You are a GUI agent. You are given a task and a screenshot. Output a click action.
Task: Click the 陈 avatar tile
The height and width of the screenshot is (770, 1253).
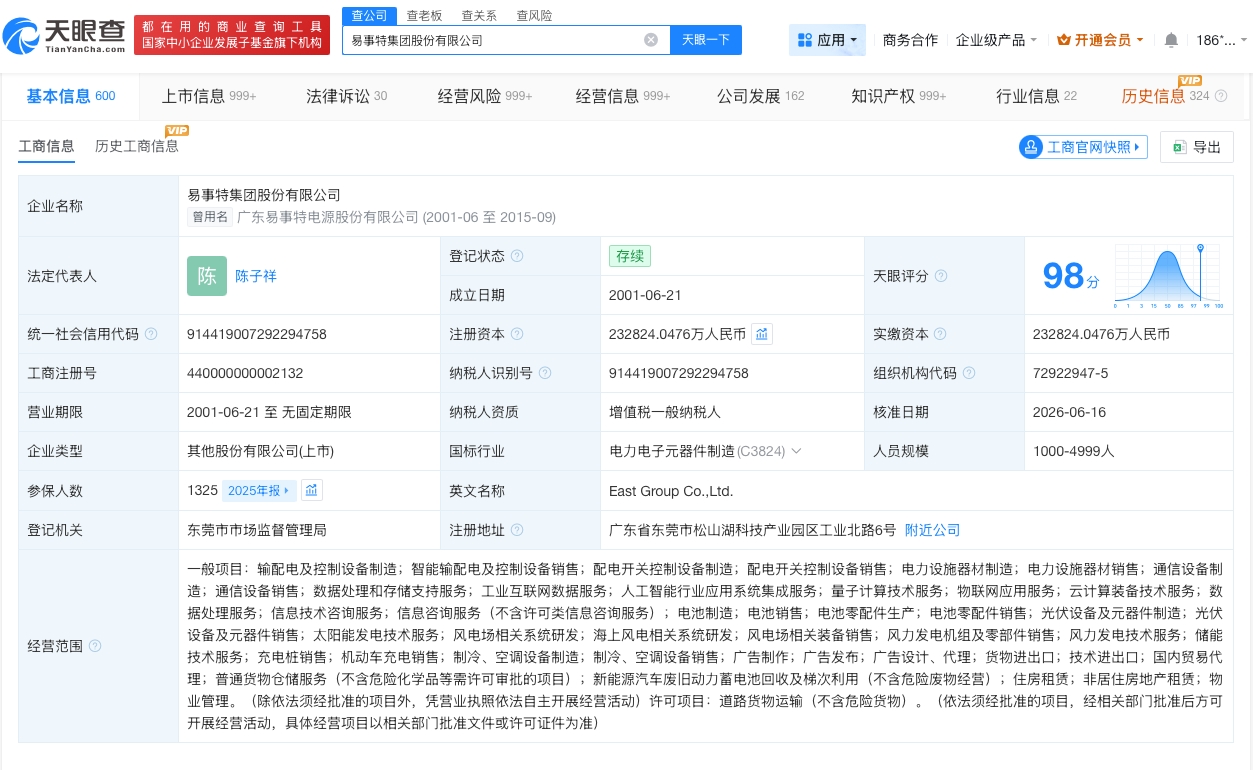click(x=207, y=276)
